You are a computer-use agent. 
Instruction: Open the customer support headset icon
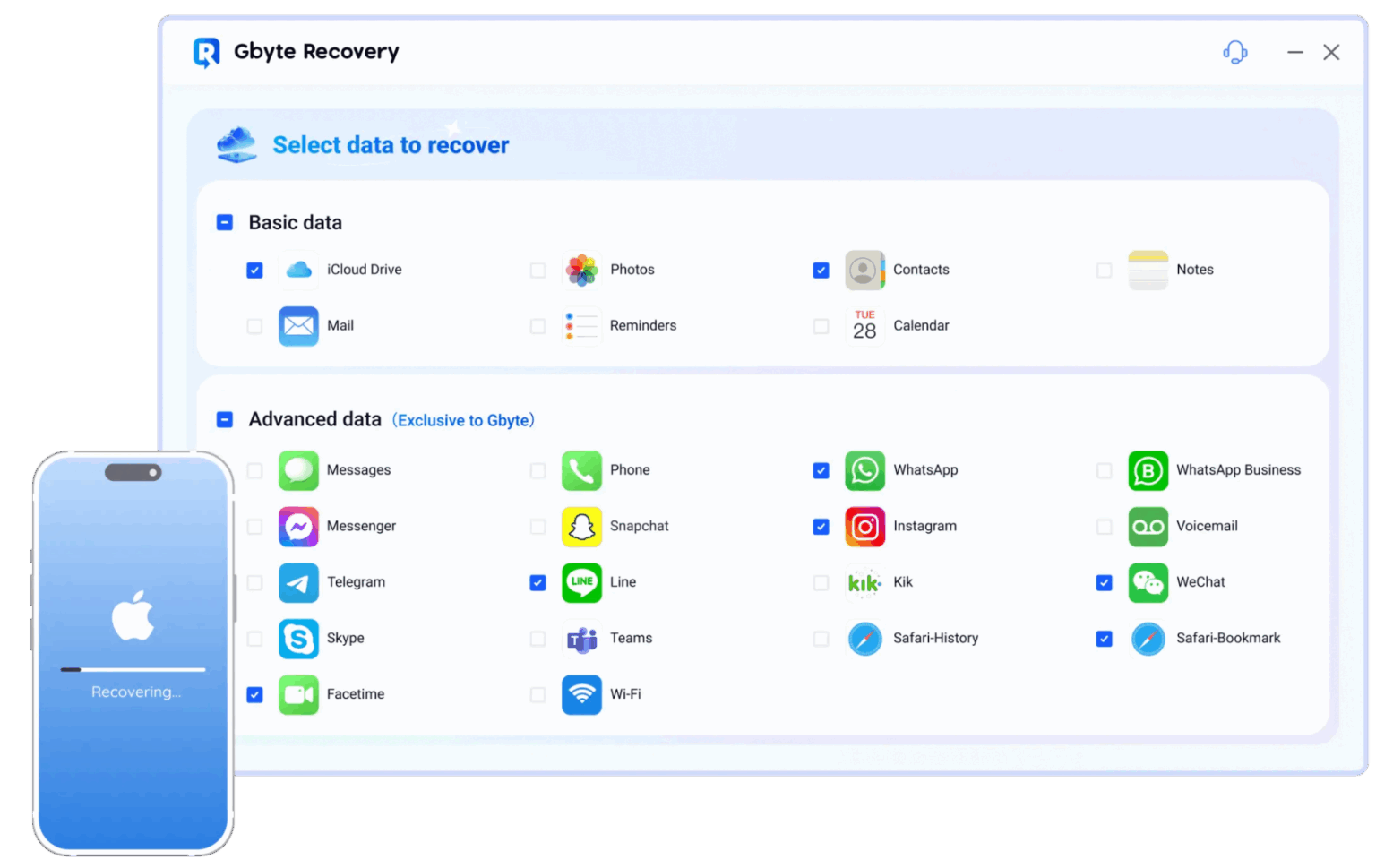pos(1234,53)
